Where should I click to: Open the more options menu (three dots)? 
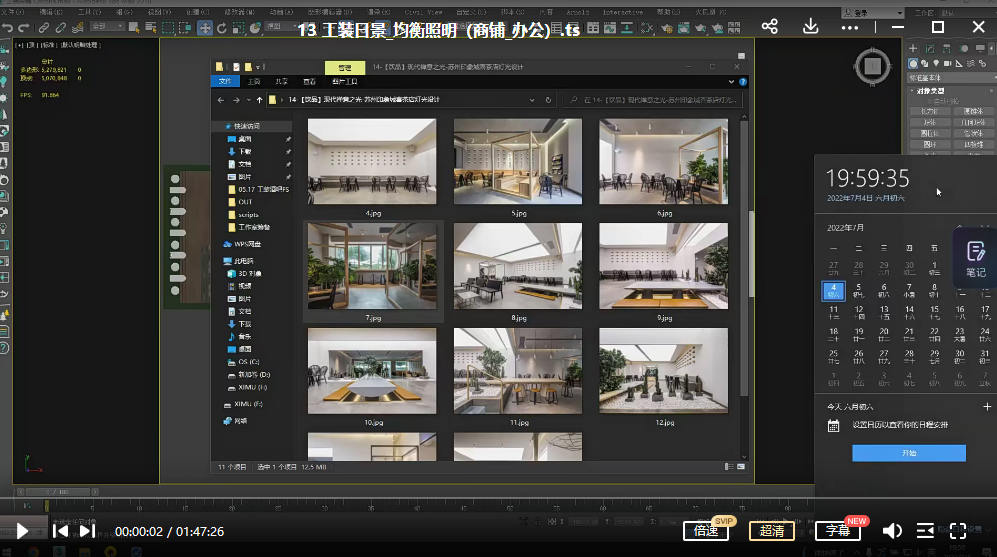850,27
